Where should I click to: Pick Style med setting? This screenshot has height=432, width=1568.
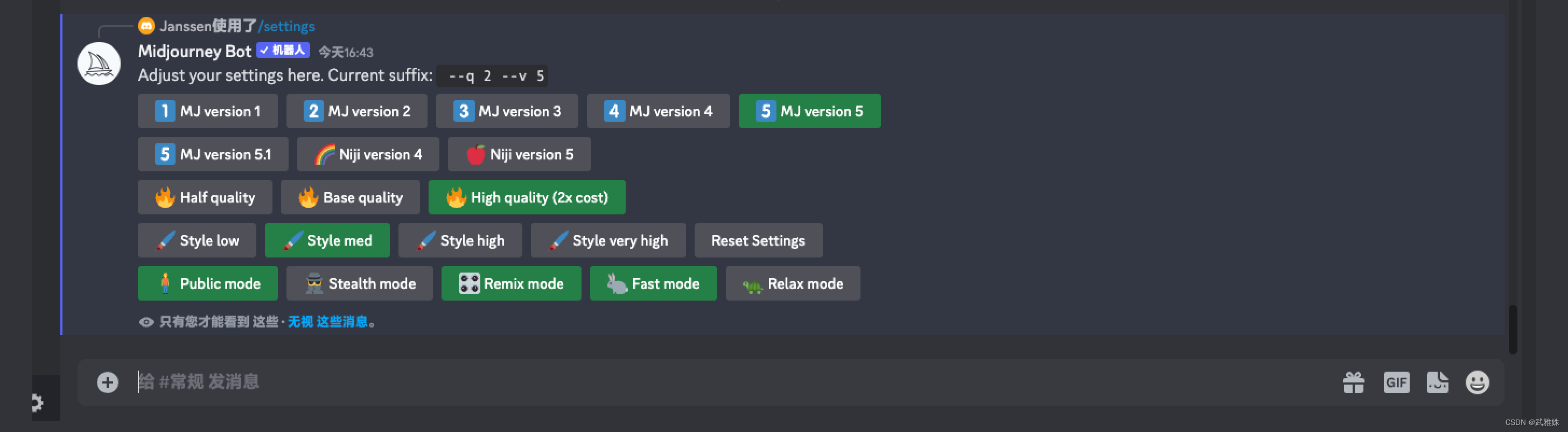click(x=327, y=240)
